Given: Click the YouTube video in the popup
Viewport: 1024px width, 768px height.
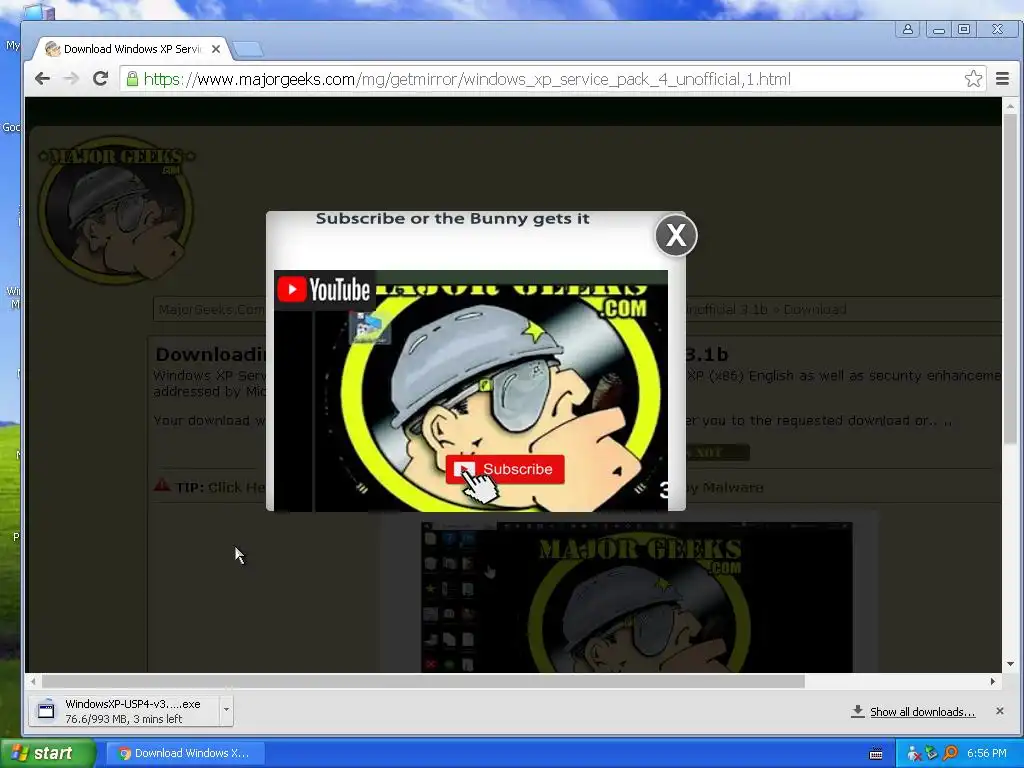Looking at the screenshot, I should [471, 391].
